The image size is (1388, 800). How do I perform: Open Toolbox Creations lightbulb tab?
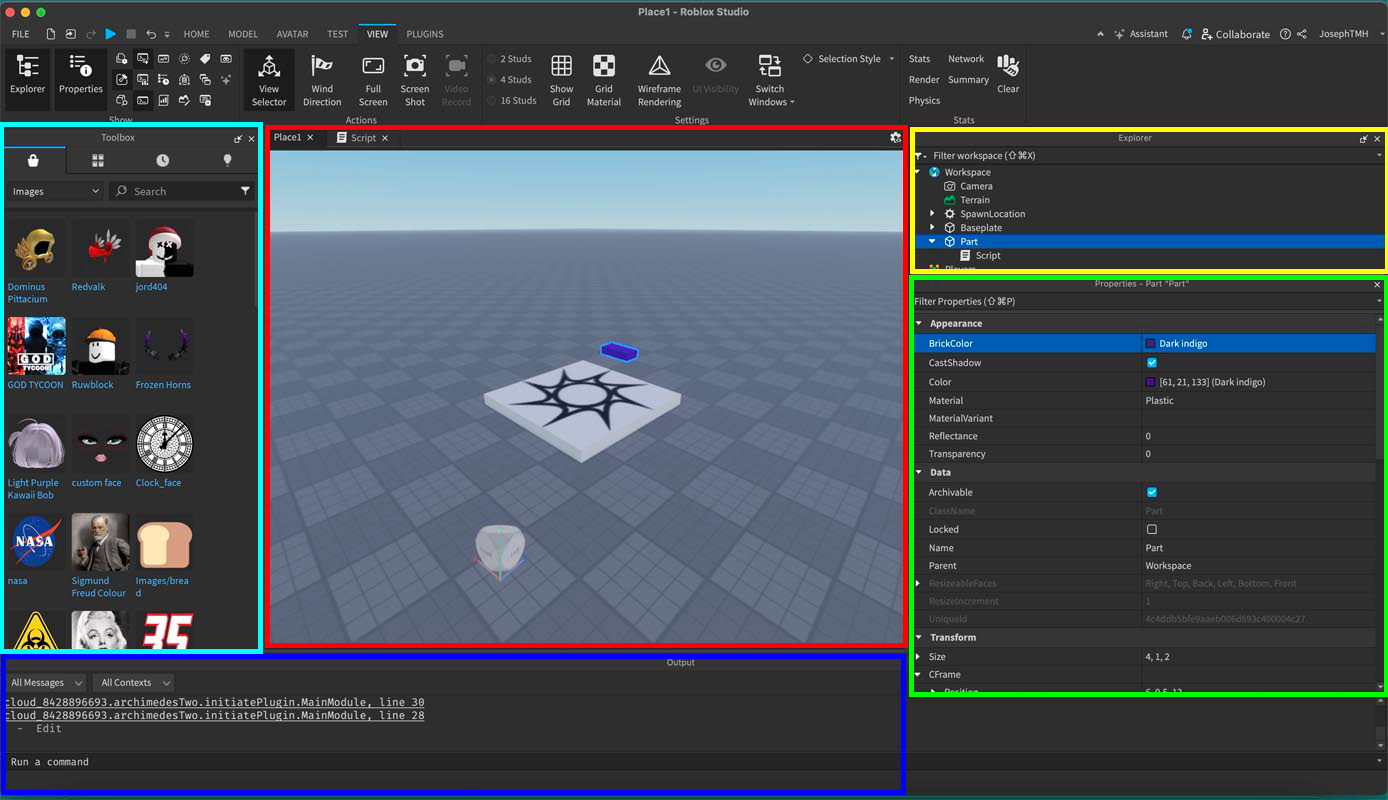point(227,160)
